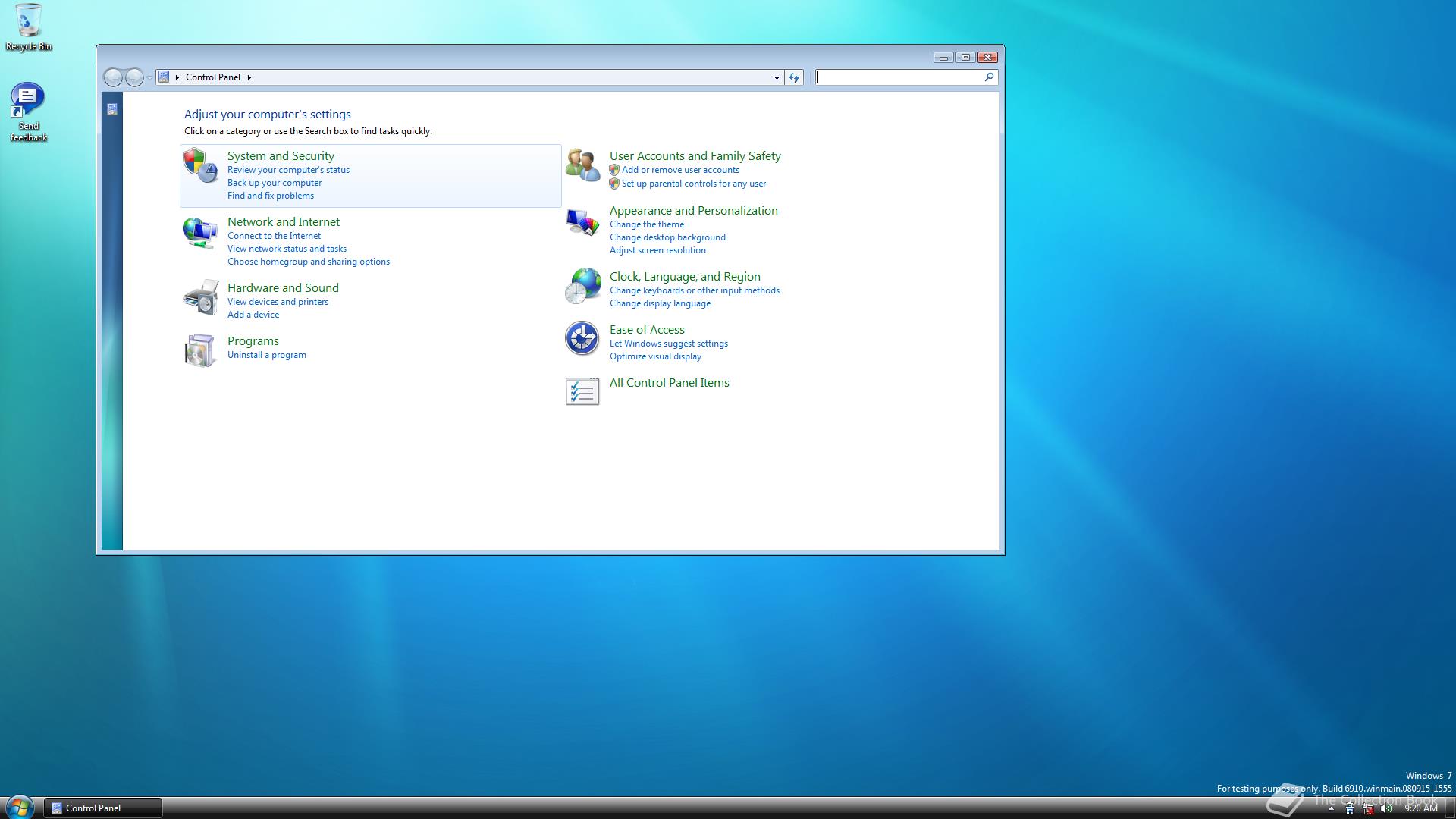Expand the address bar history dropdown

[777, 77]
